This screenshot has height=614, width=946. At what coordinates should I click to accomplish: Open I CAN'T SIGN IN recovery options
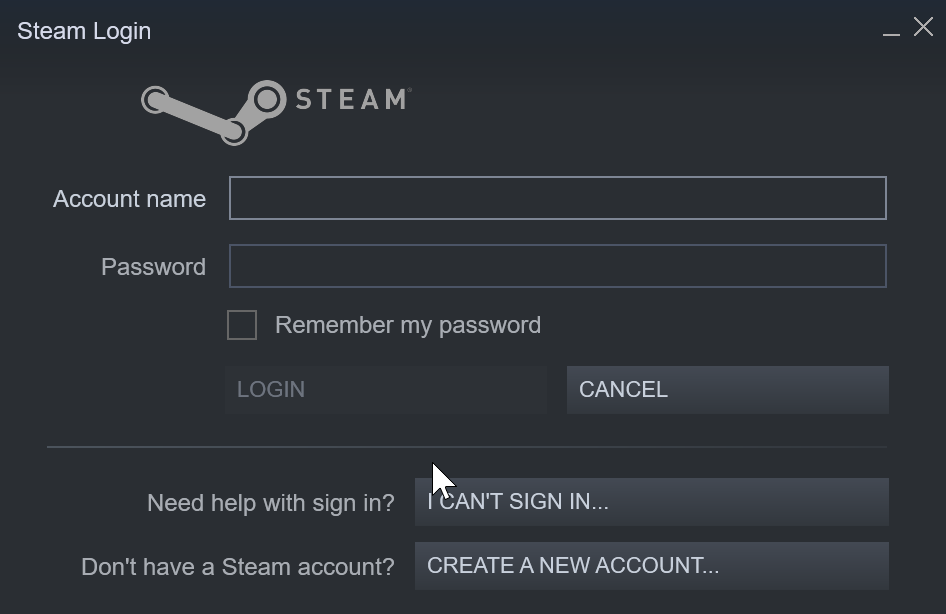tap(651, 502)
